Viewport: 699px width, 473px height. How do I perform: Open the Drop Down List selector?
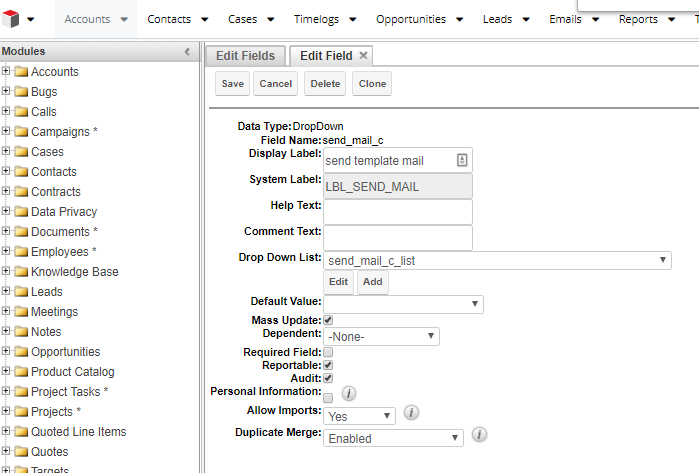click(x=497, y=260)
